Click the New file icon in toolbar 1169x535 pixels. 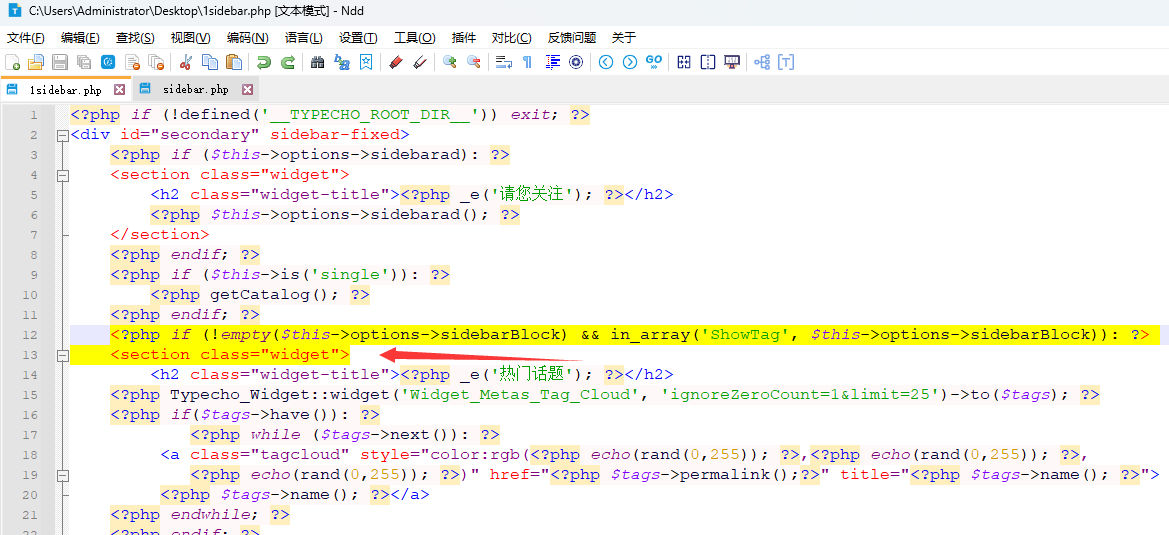point(13,62)
